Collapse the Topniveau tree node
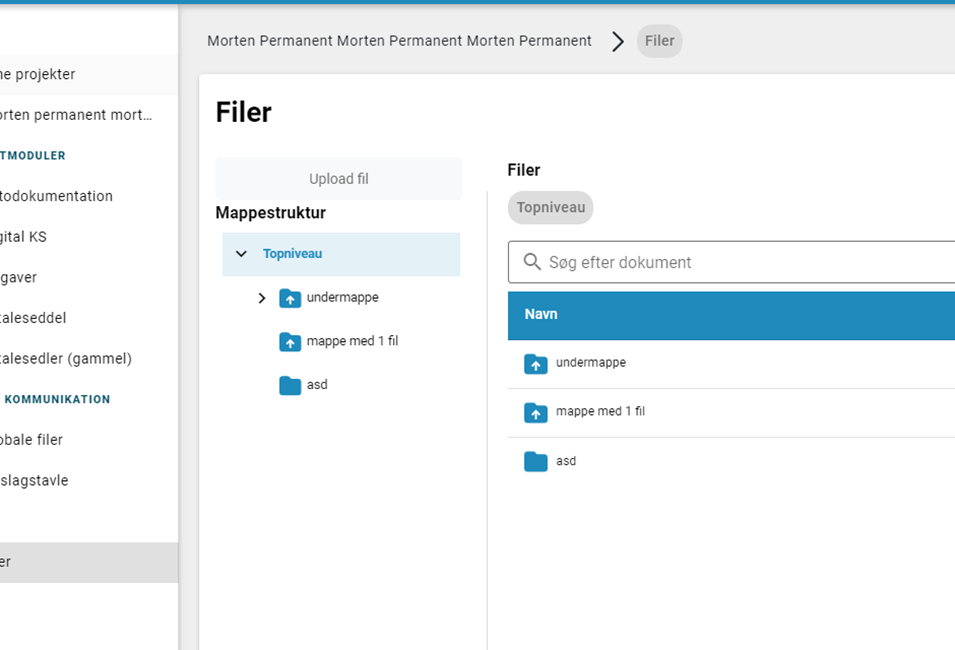This screenshot has height=650, width=955. (x=241, y=253)
